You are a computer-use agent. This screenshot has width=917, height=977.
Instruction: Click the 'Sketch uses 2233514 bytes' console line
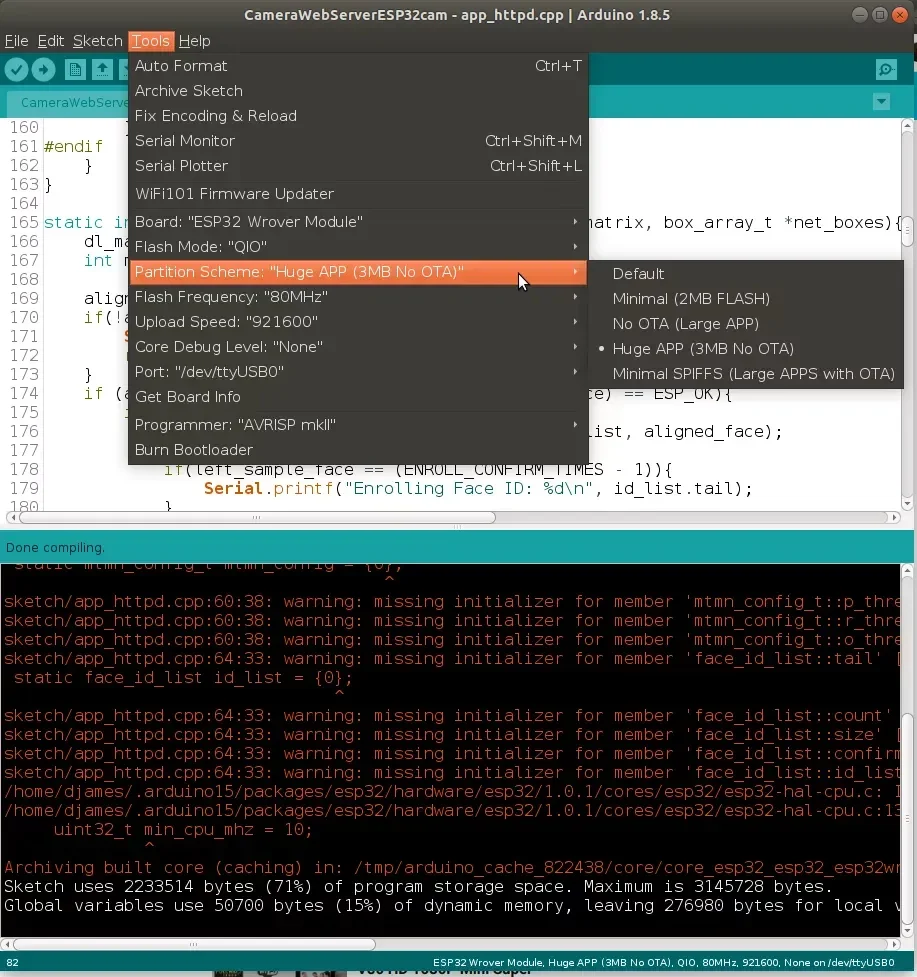pyautogui.click(x=418, y=887)
